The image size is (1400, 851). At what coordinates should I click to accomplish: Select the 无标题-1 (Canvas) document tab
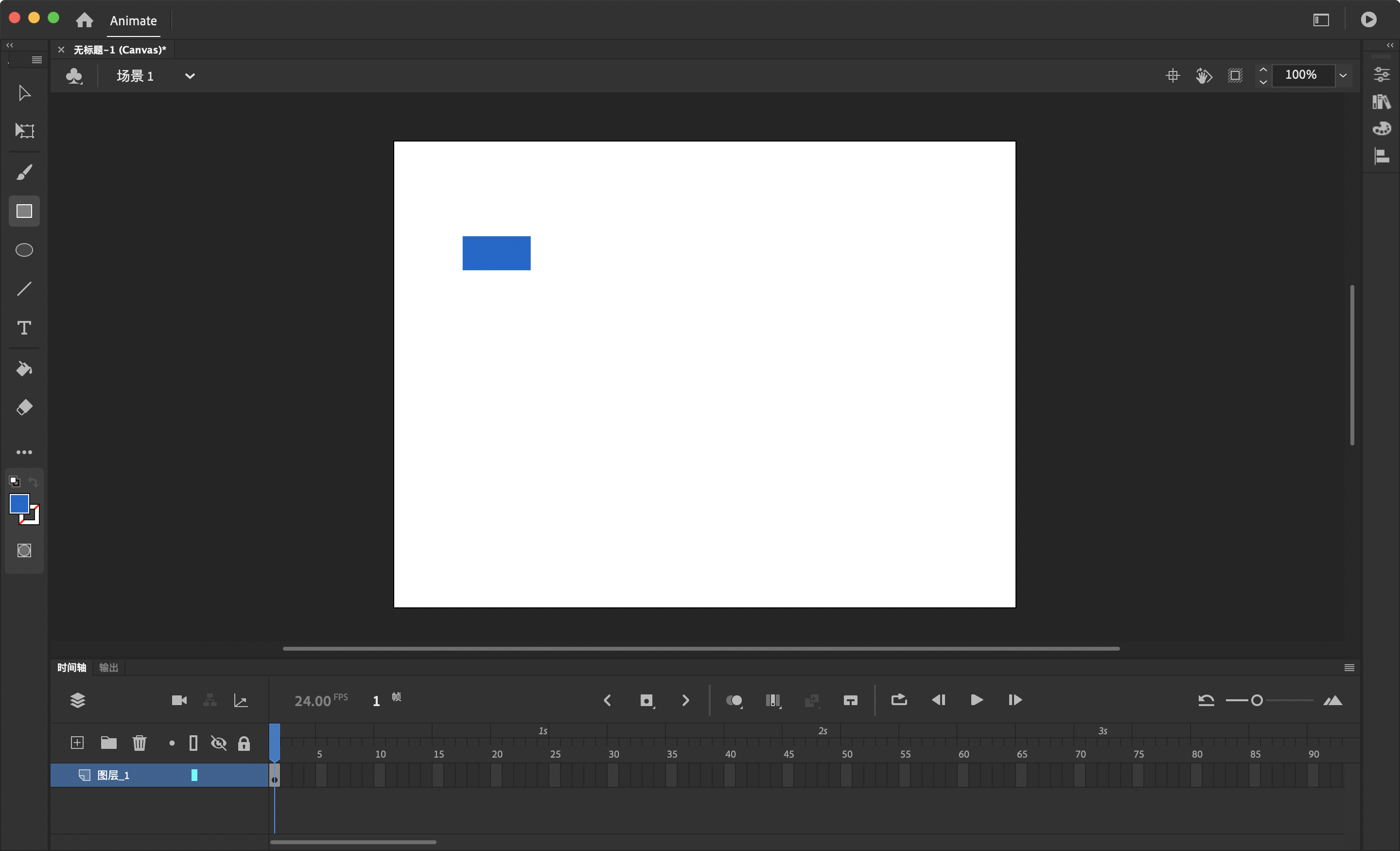119,50
